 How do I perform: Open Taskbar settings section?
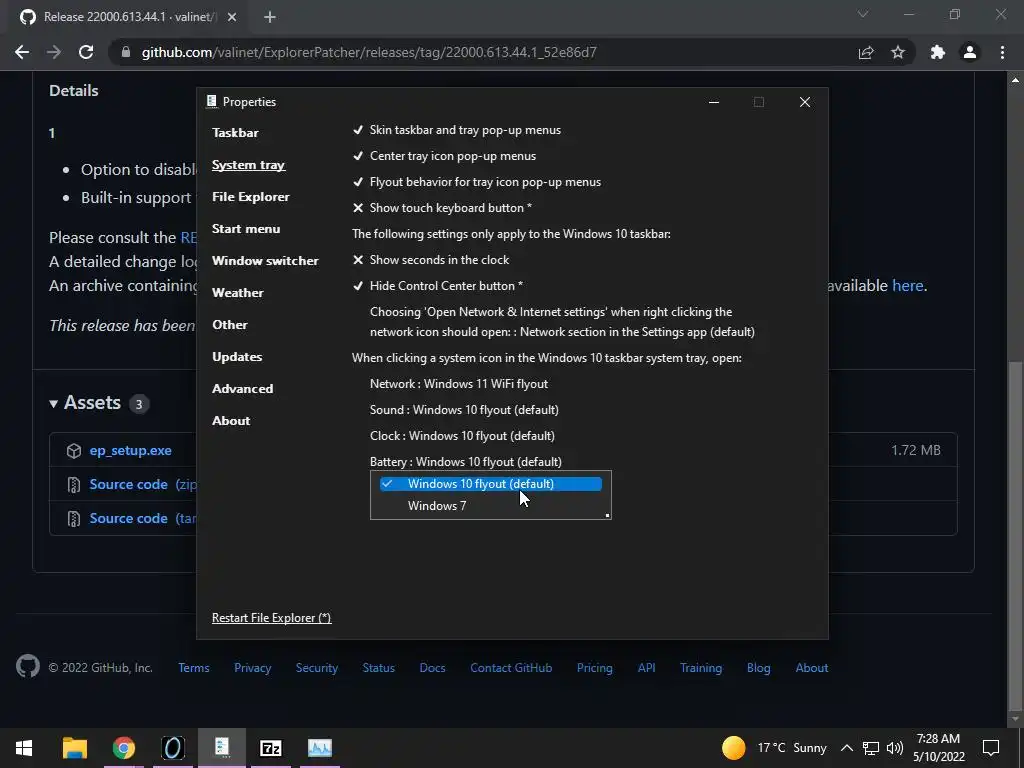pyautogui.click(x=235, y=133)
